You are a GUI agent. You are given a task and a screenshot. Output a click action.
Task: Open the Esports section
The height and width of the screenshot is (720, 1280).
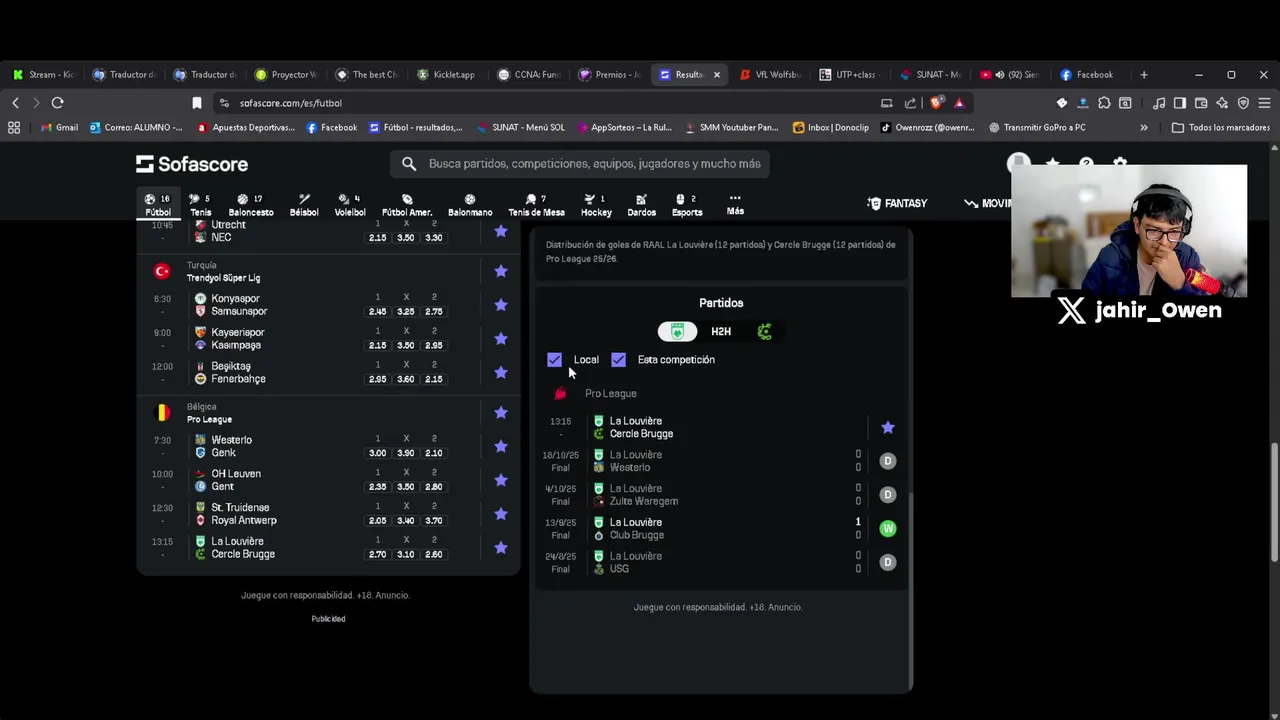686,205
